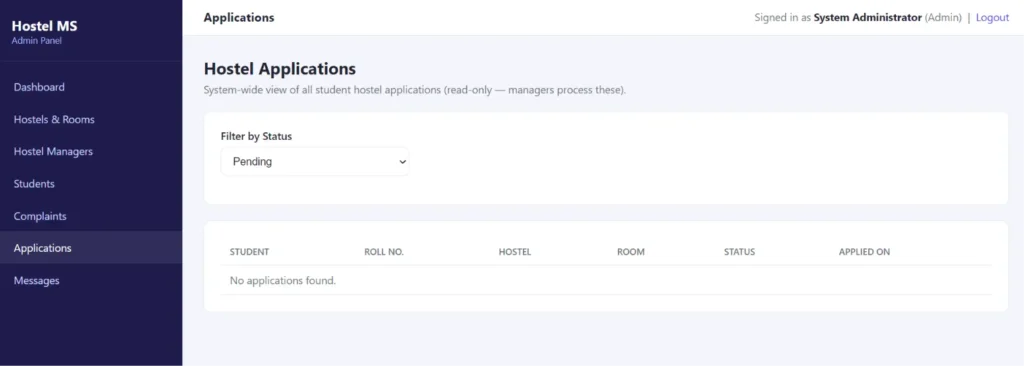Open the Dashboard sidebar item
The width and height of the screenshot is (1024, 366).
[x=91, y=87]
